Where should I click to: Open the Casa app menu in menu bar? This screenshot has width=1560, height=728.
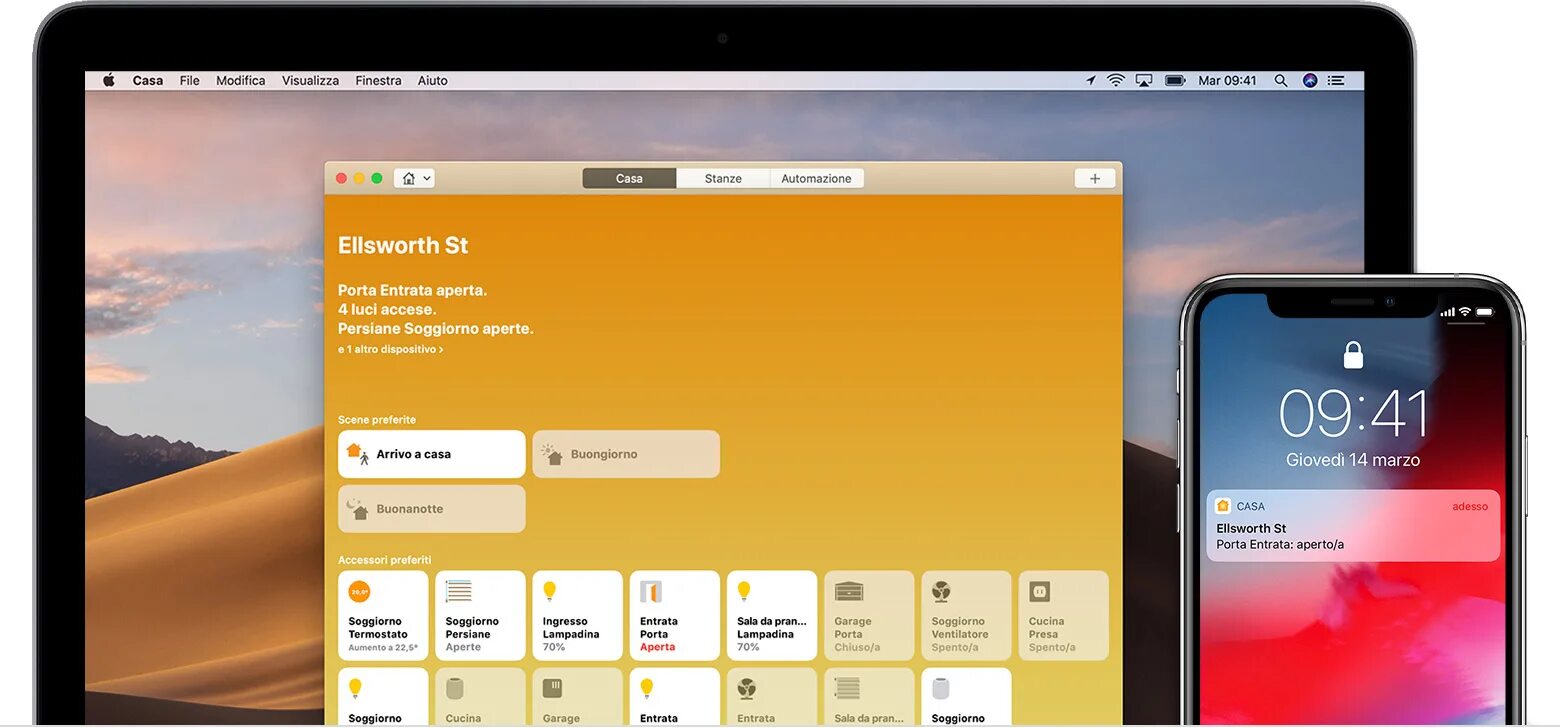click(148, 80)
